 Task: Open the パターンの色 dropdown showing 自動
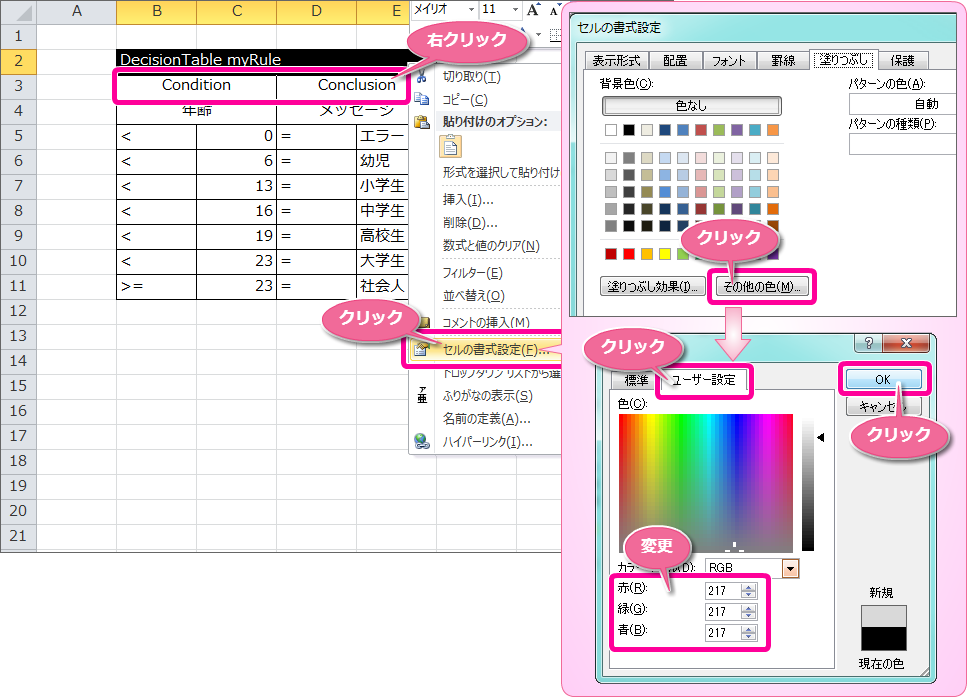(902, 104)
